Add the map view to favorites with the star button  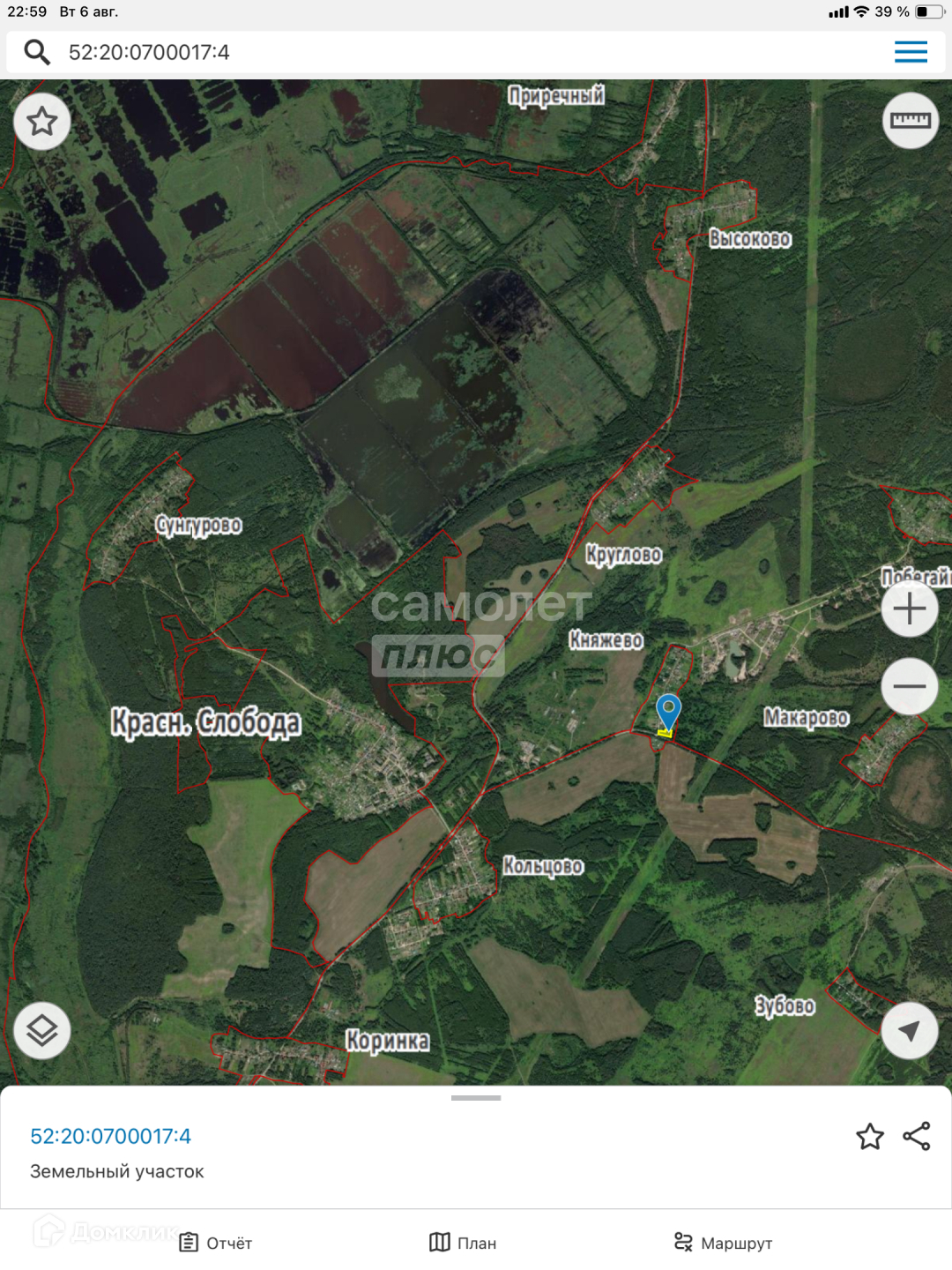[x=42, y=121]
